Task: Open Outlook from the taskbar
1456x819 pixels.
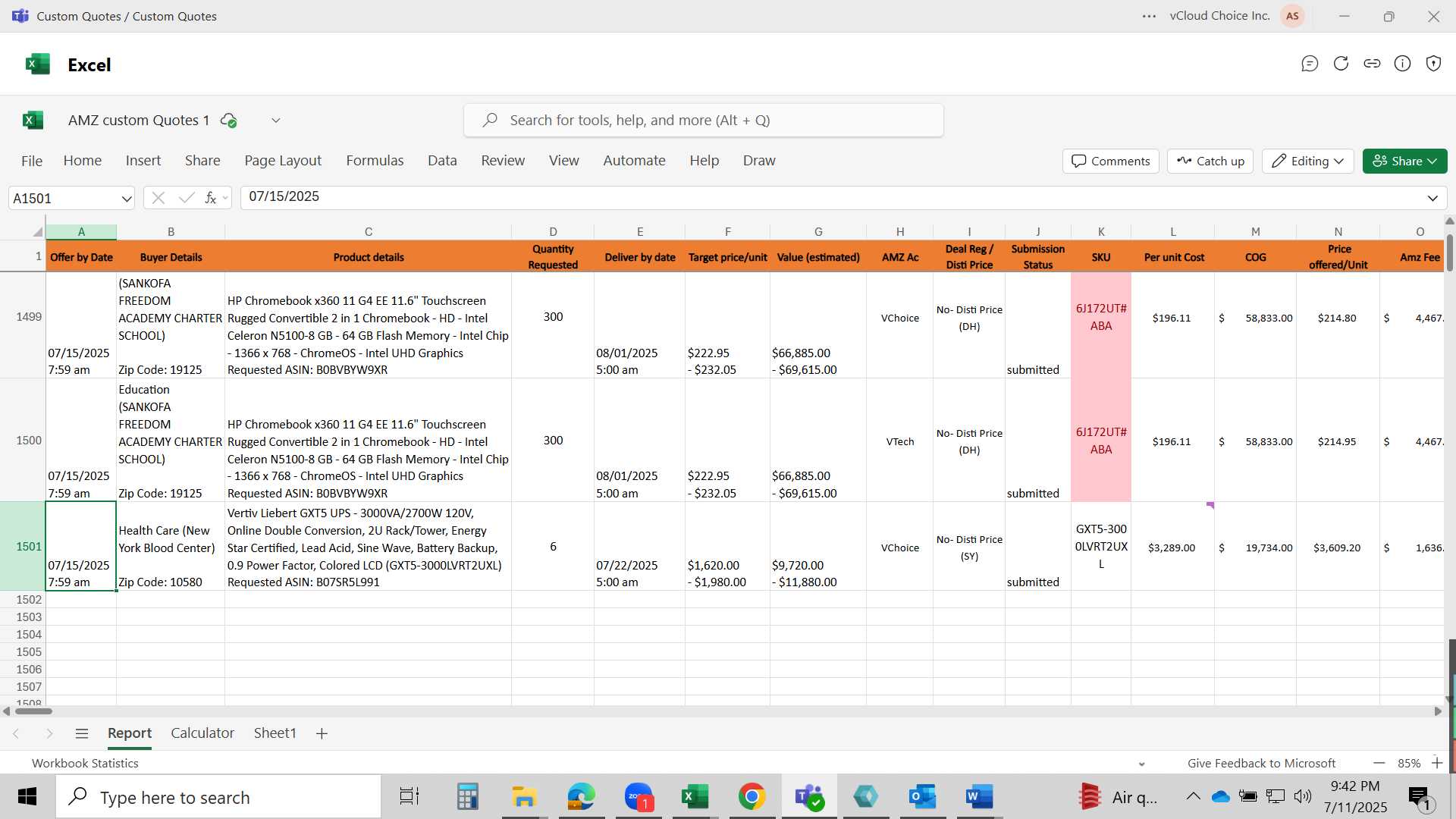Action: [922, 796]
